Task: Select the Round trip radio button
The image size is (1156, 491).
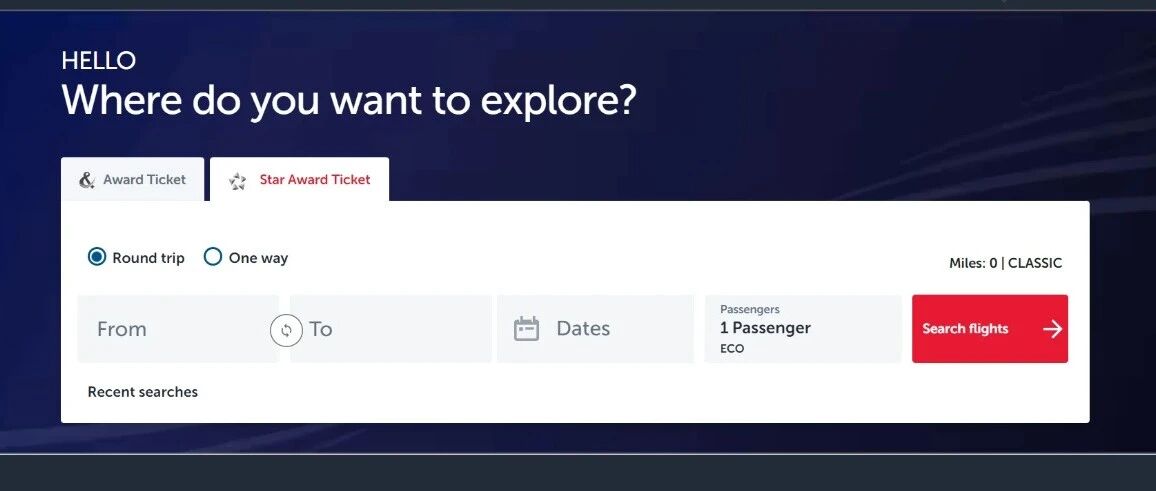Action: (x=97, y=257)
